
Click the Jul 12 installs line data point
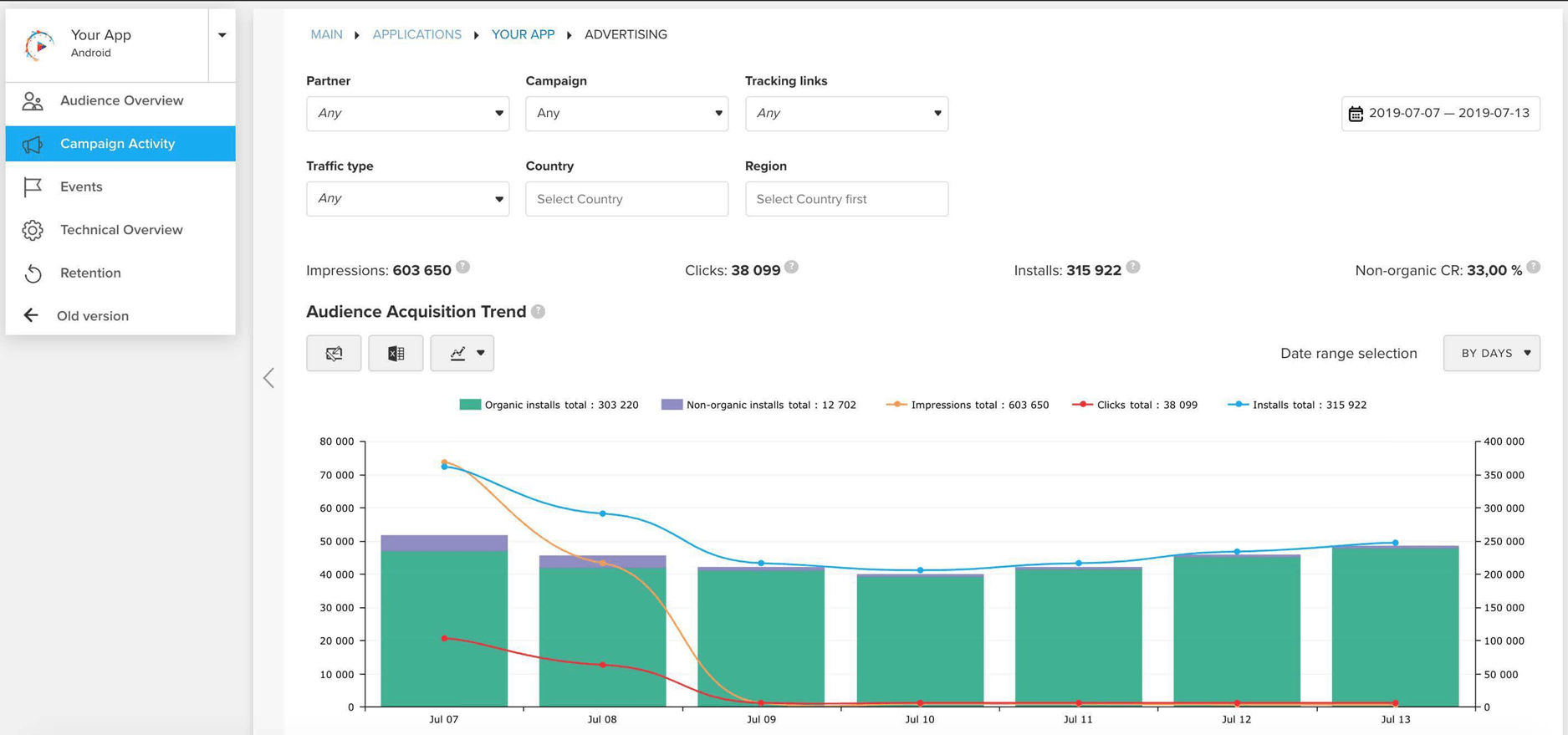point(1237,552)
